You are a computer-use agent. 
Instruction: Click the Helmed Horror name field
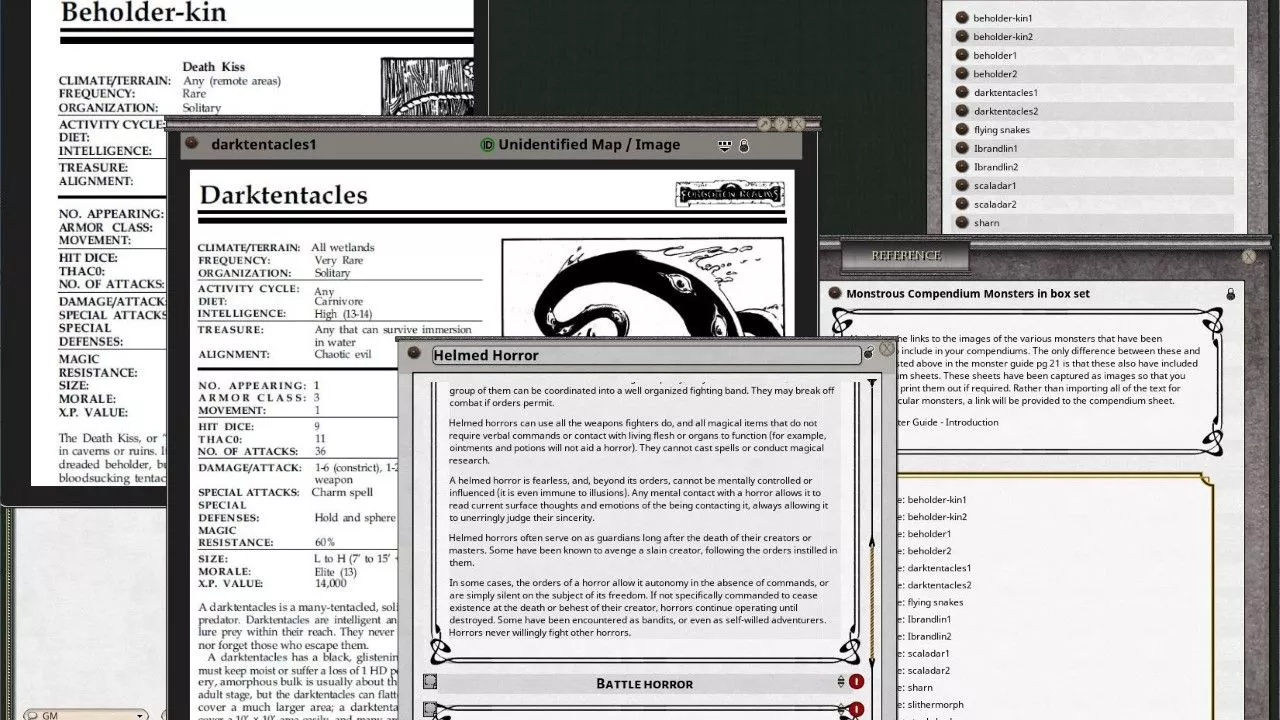(645, 355)
